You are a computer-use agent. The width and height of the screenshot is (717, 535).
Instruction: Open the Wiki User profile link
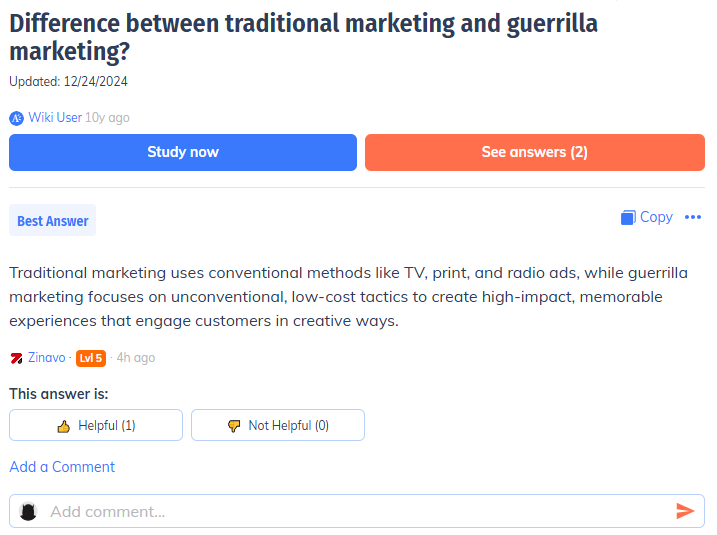55,118
